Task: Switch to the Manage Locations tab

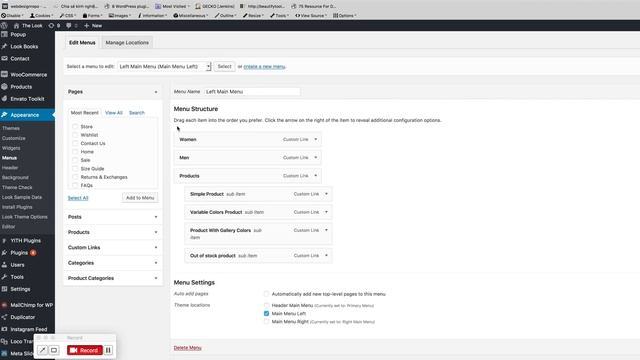Action: (127, 42)
